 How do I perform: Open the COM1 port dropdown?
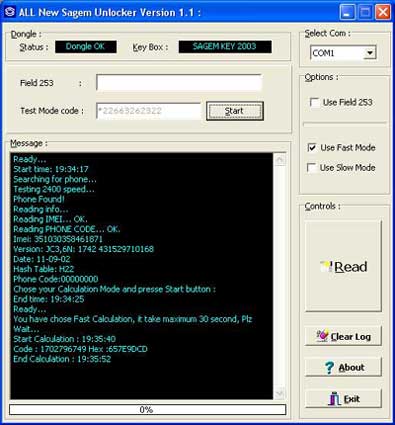pyautogui.click(x=369, y=53)
